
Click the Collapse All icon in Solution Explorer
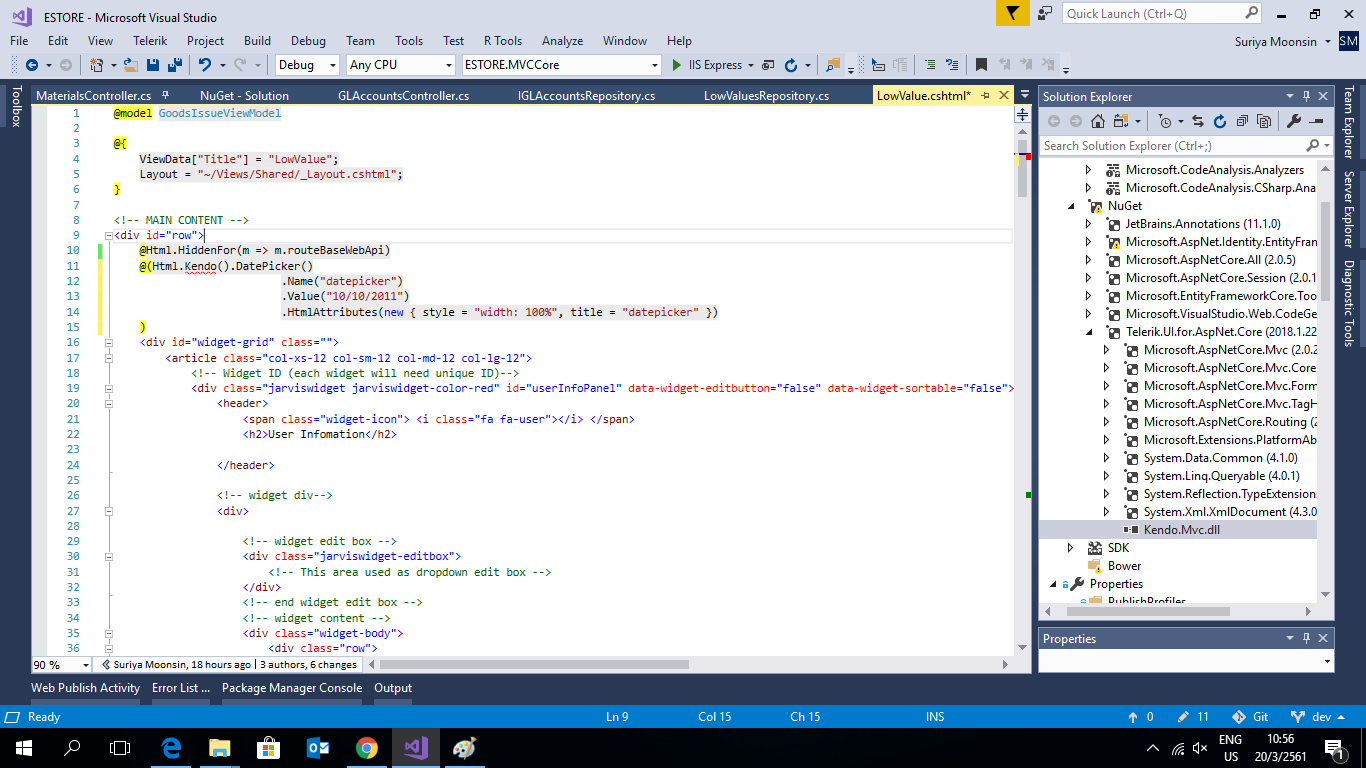pyautogui.click(x=1242, y=121)
